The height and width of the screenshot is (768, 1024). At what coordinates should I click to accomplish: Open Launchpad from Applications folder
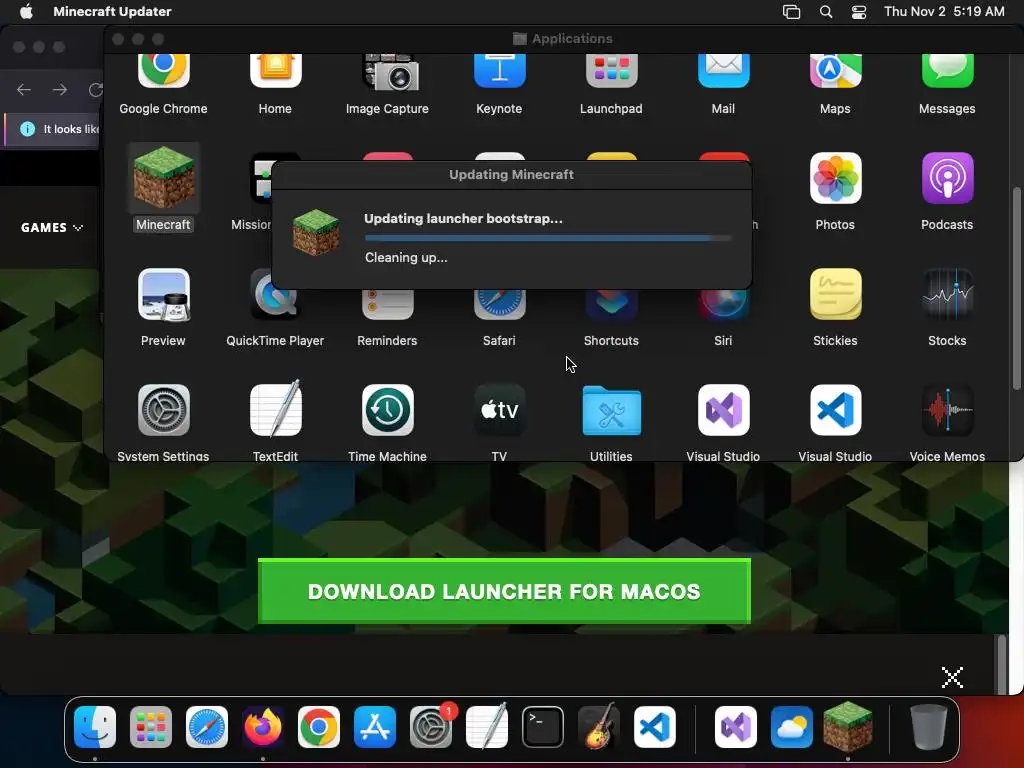pyautogui.click(x=611, y=71)
